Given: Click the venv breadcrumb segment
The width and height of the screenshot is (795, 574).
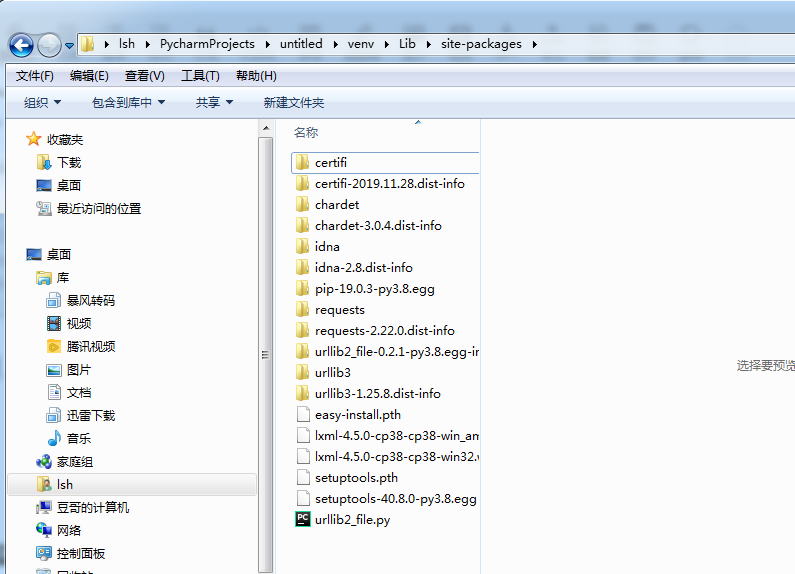Looking at the screenshot, I should pos(361,44).
